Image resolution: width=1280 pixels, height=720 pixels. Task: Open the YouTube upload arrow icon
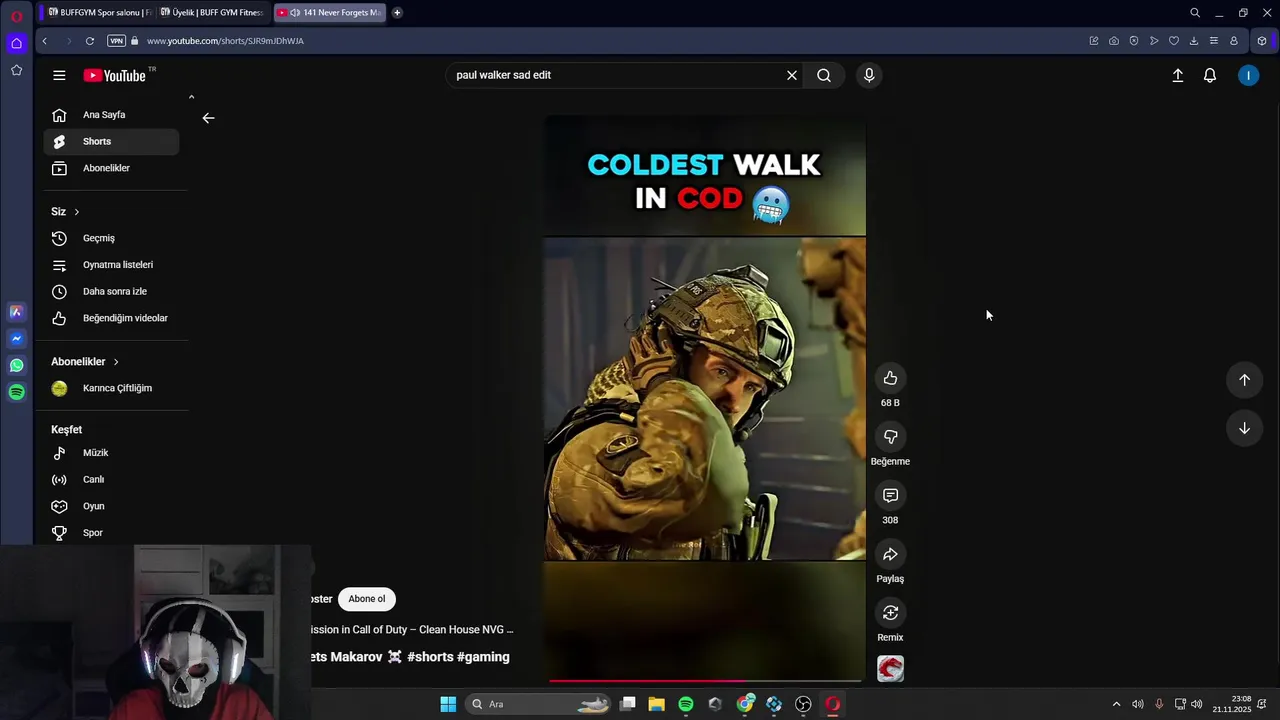(1178, 75)
